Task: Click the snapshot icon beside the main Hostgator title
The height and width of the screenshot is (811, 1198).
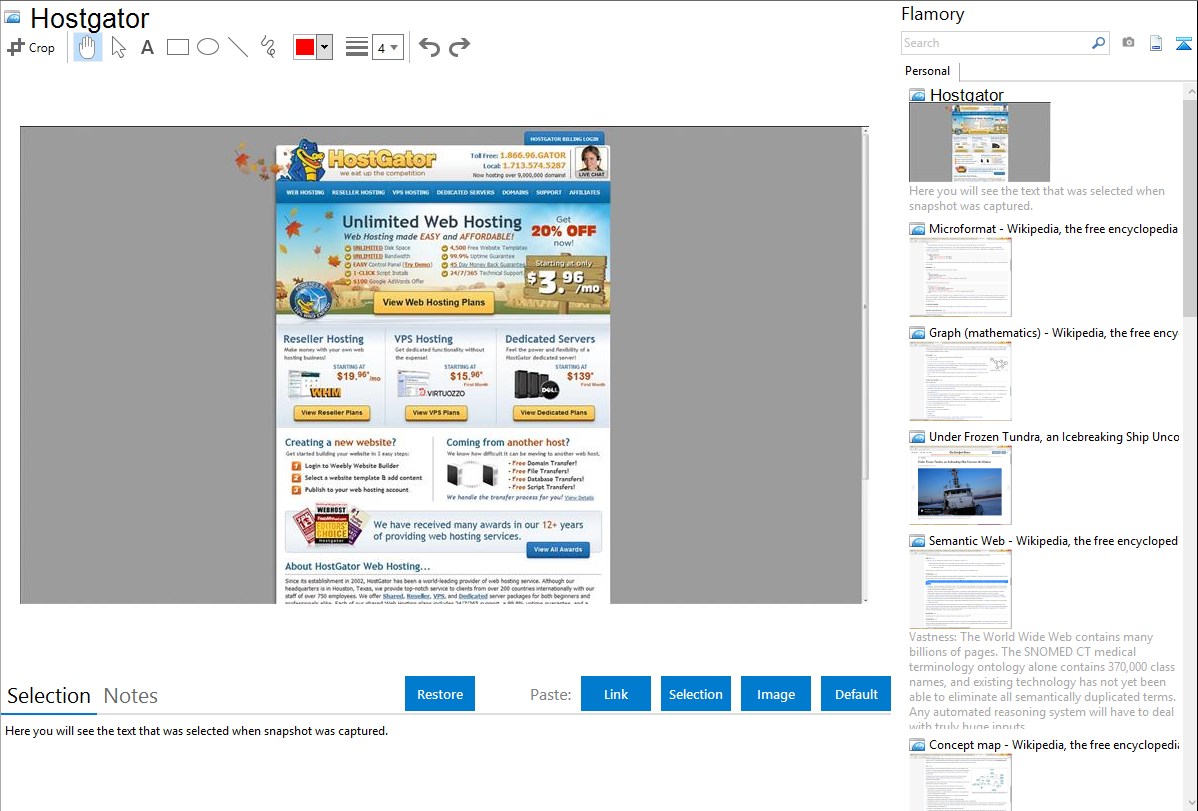Action: [x=12, y=17]
